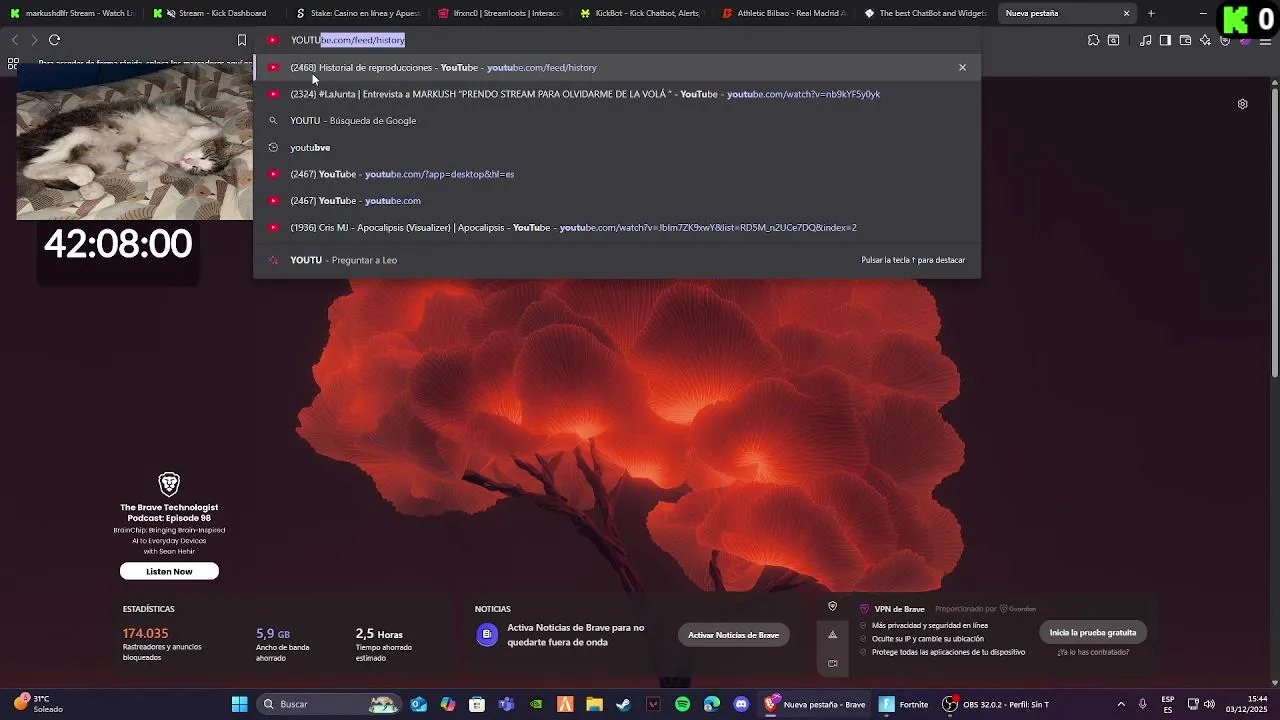This screenshot has height=720, width=1280.
Task: Click the Brave Technologist Podcast lion logo
Action: click(x=169, y=485)
